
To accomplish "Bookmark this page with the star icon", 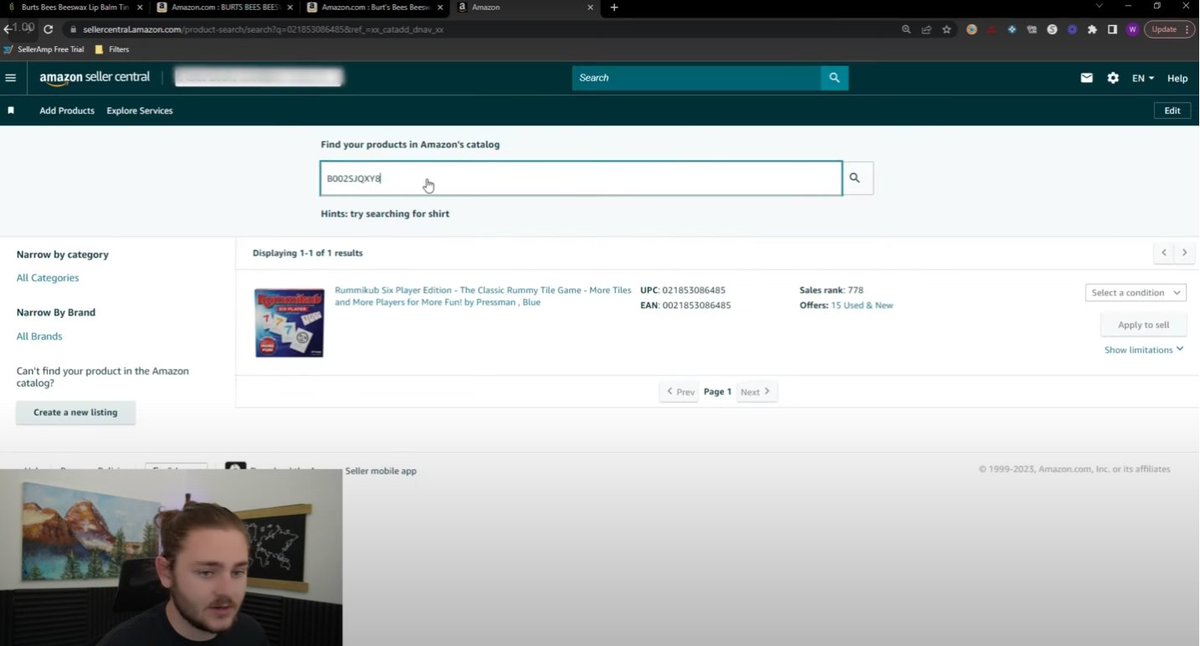I will pos(946,29).
